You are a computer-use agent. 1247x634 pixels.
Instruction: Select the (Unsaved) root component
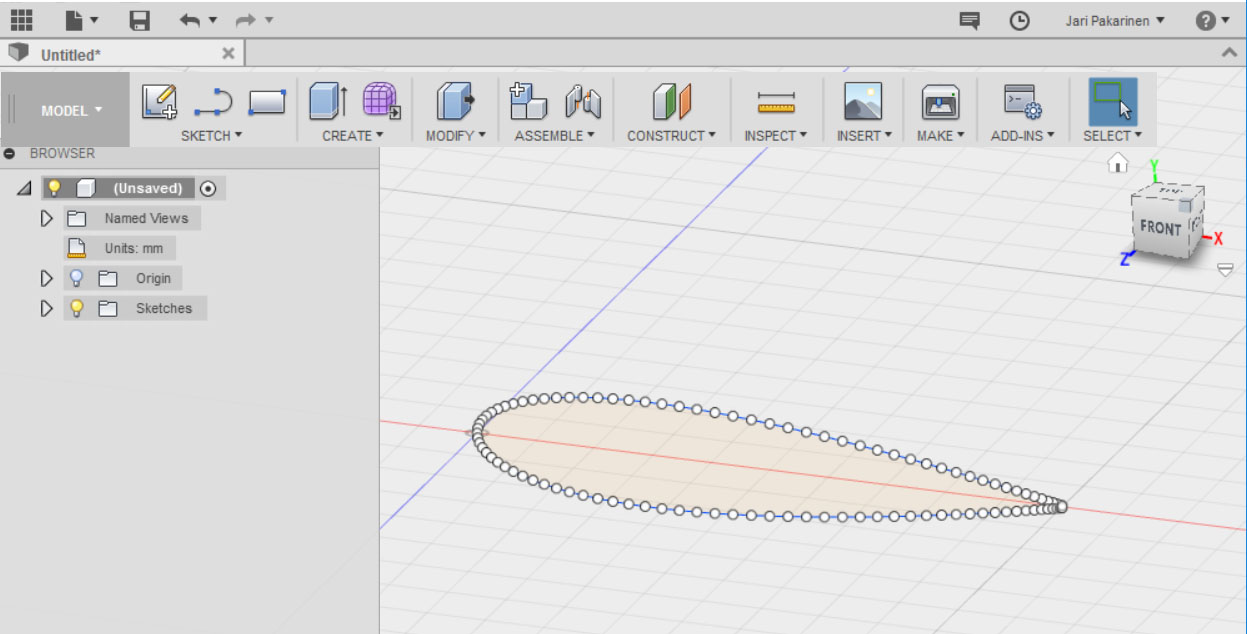(x=147, y=188)
